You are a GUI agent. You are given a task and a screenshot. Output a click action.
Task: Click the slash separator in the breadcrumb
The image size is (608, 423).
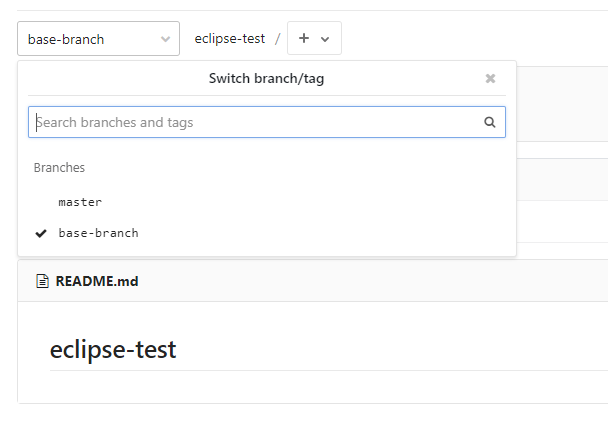coord(277,39)
